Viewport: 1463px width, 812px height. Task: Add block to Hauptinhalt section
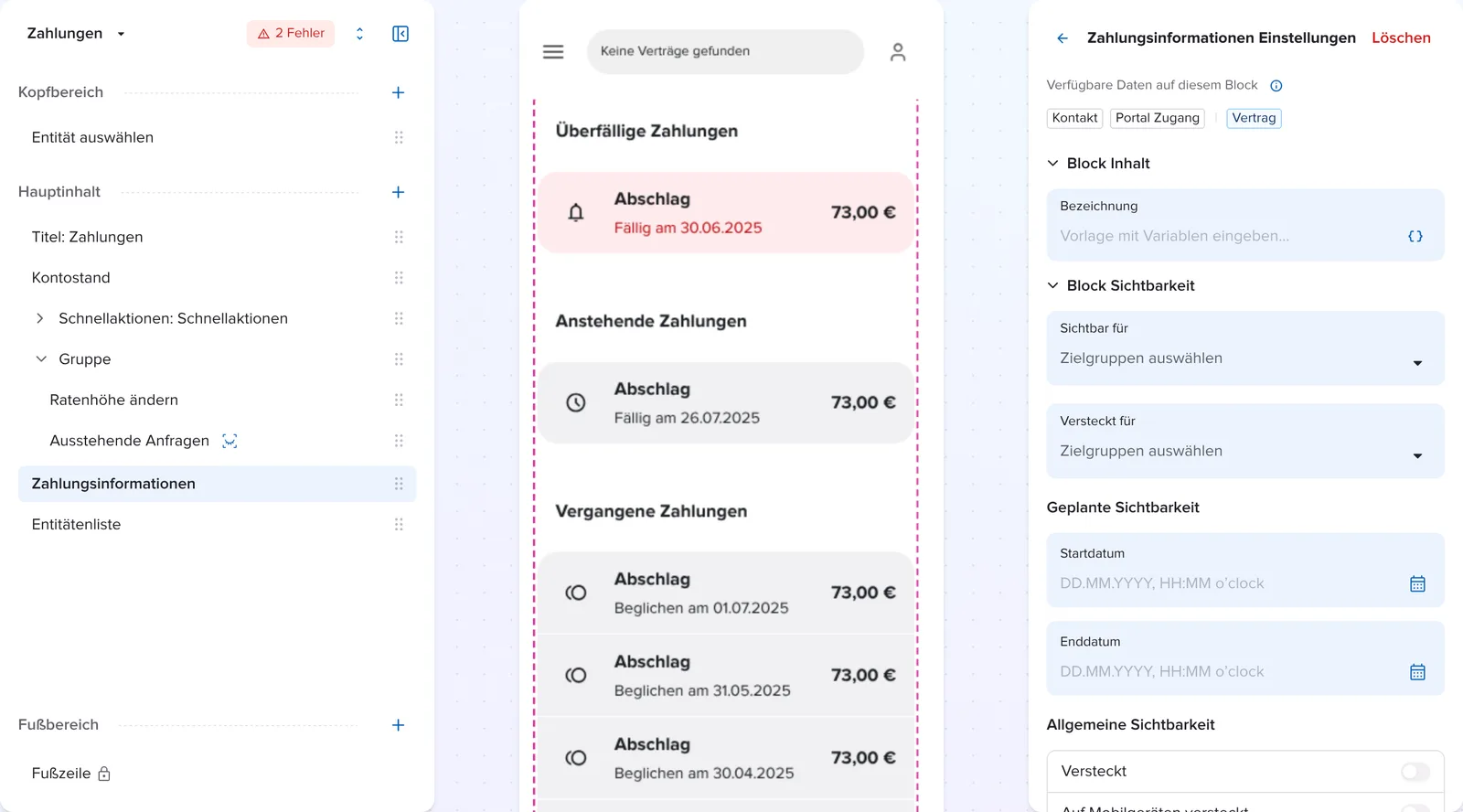399,192
